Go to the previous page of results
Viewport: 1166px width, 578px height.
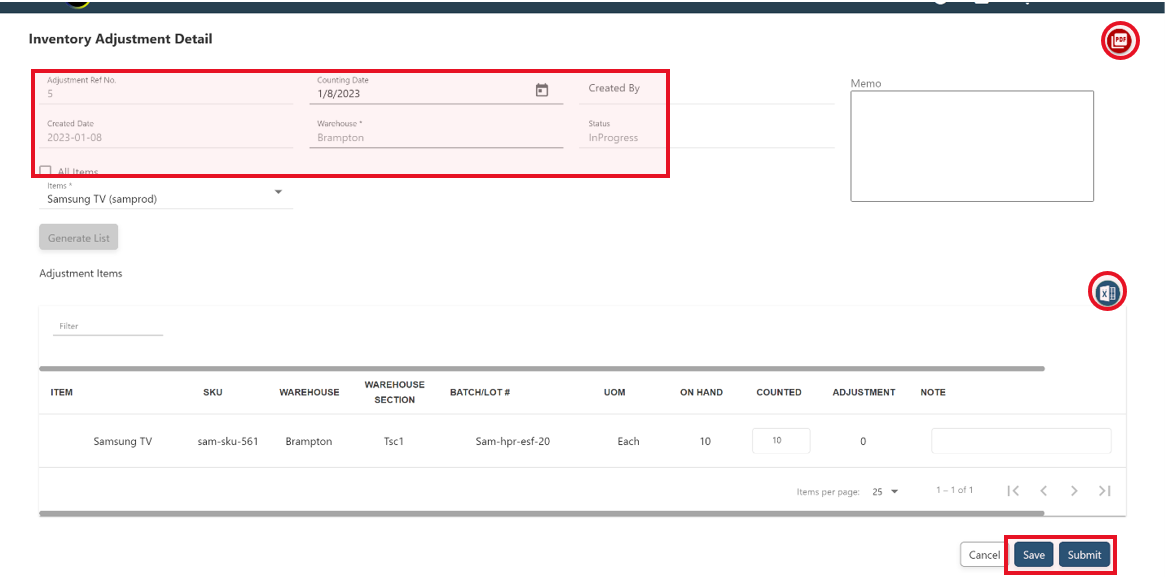coord(1044,490)
